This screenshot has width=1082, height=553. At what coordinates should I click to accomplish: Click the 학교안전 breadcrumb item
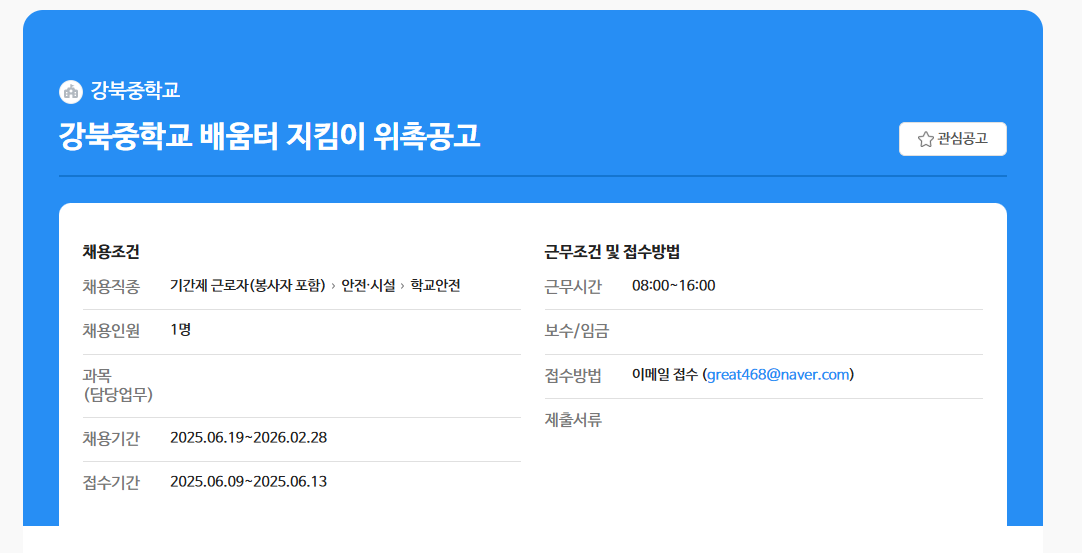click(x=435, y=286)
